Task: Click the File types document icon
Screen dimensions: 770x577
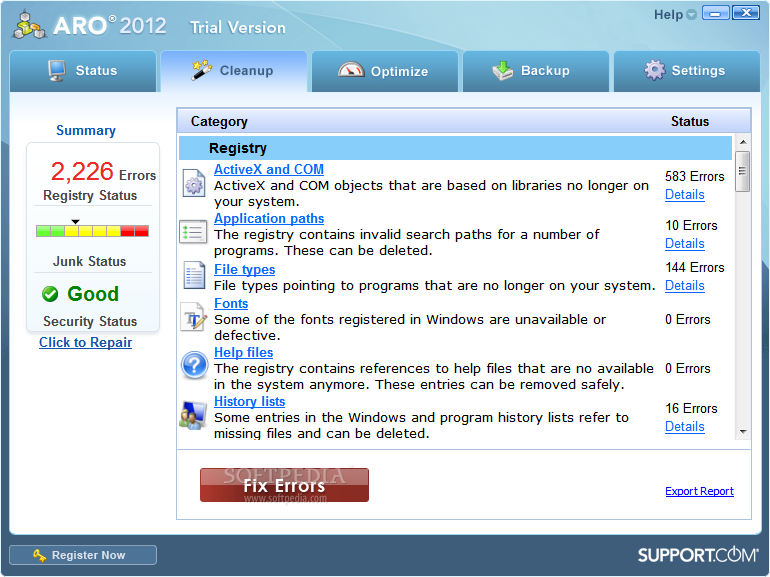Action: (194, 275)
